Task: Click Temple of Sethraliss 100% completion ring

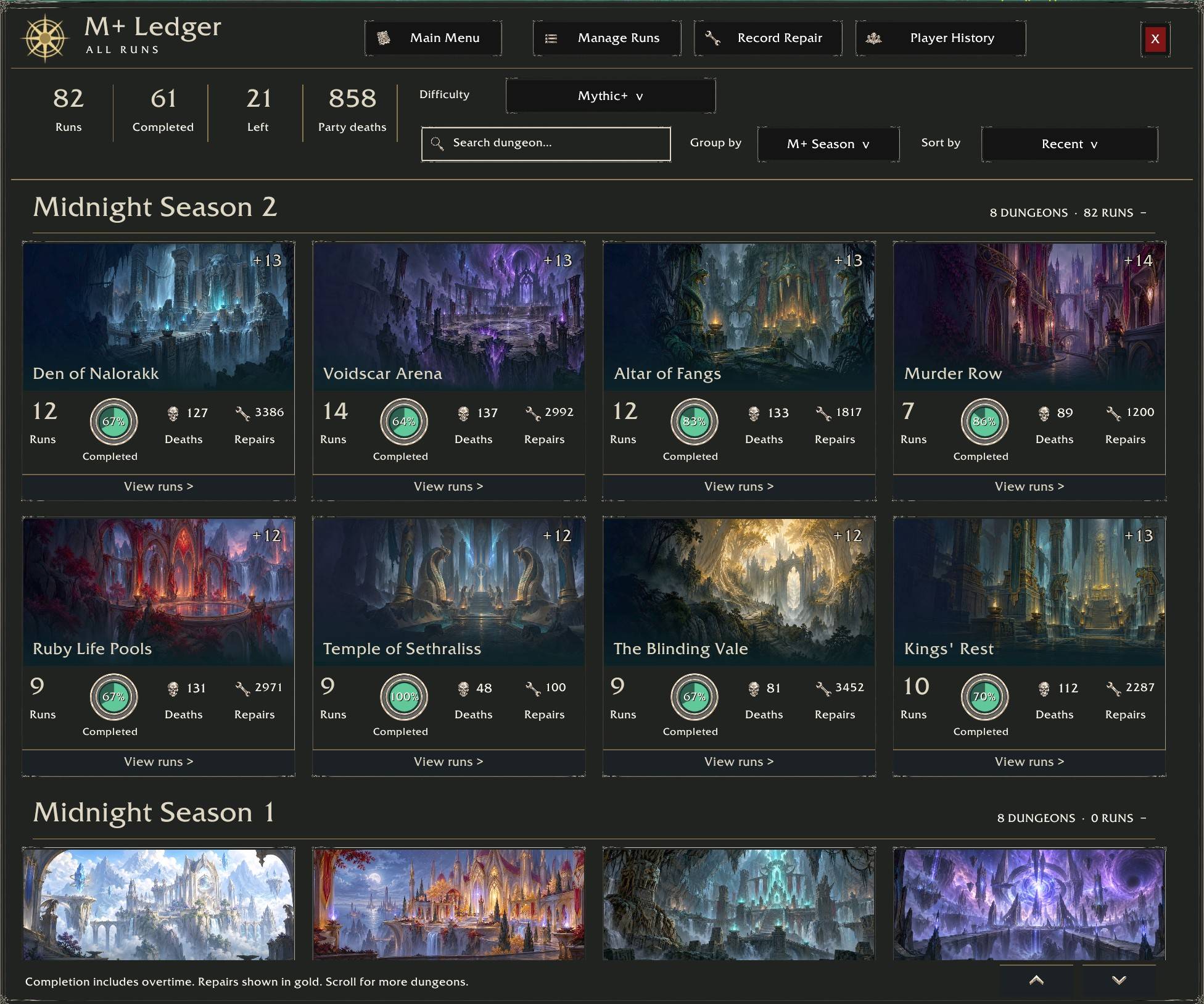Action: [404, 697]
